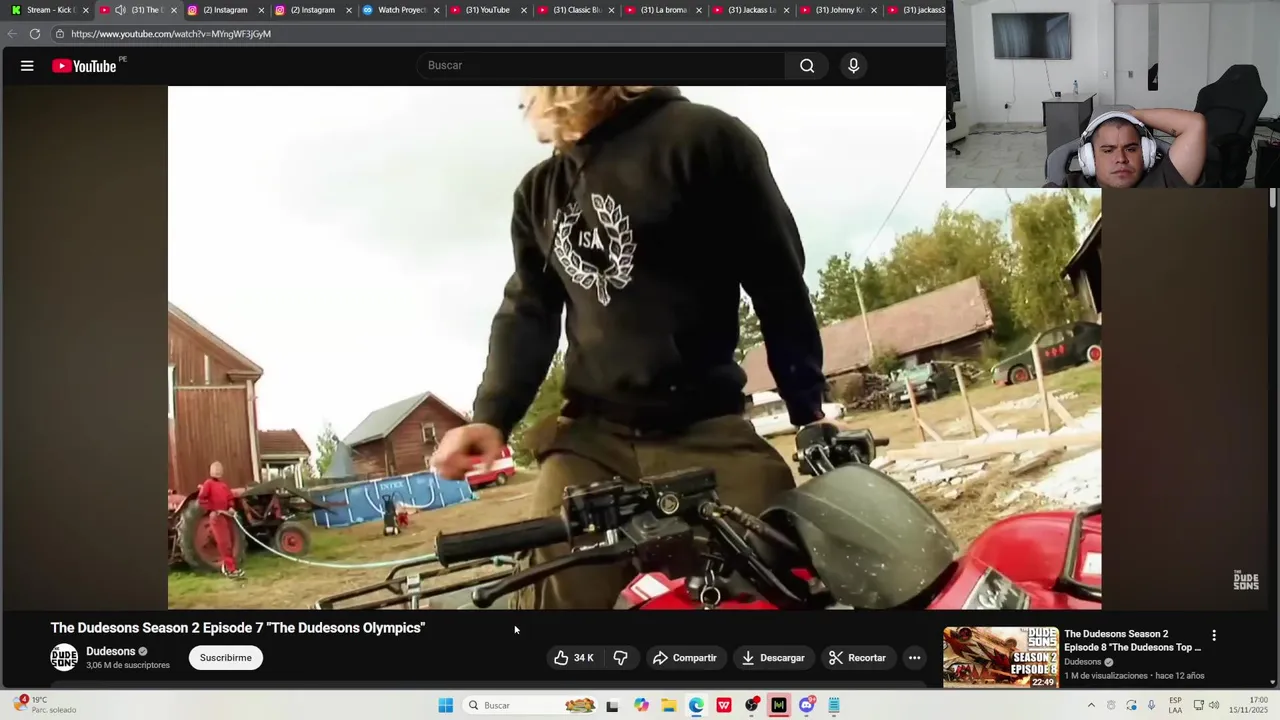Download the video with Descargar
Image resolution: width=1280 pixels, height=720 pixels.
[773, 658]
